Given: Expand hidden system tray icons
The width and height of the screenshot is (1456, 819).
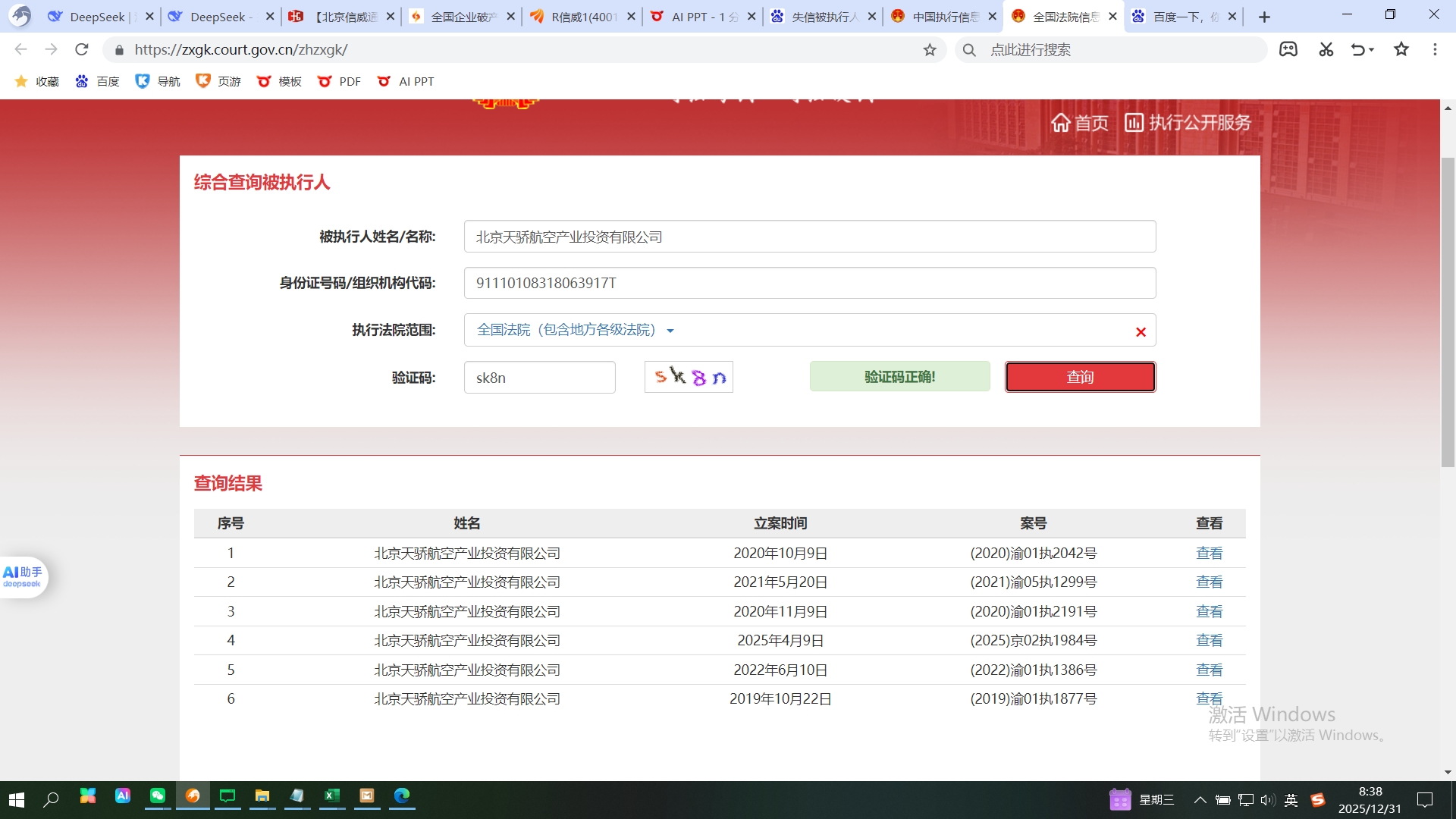Looking at the screenshot, I should 1200,799.
